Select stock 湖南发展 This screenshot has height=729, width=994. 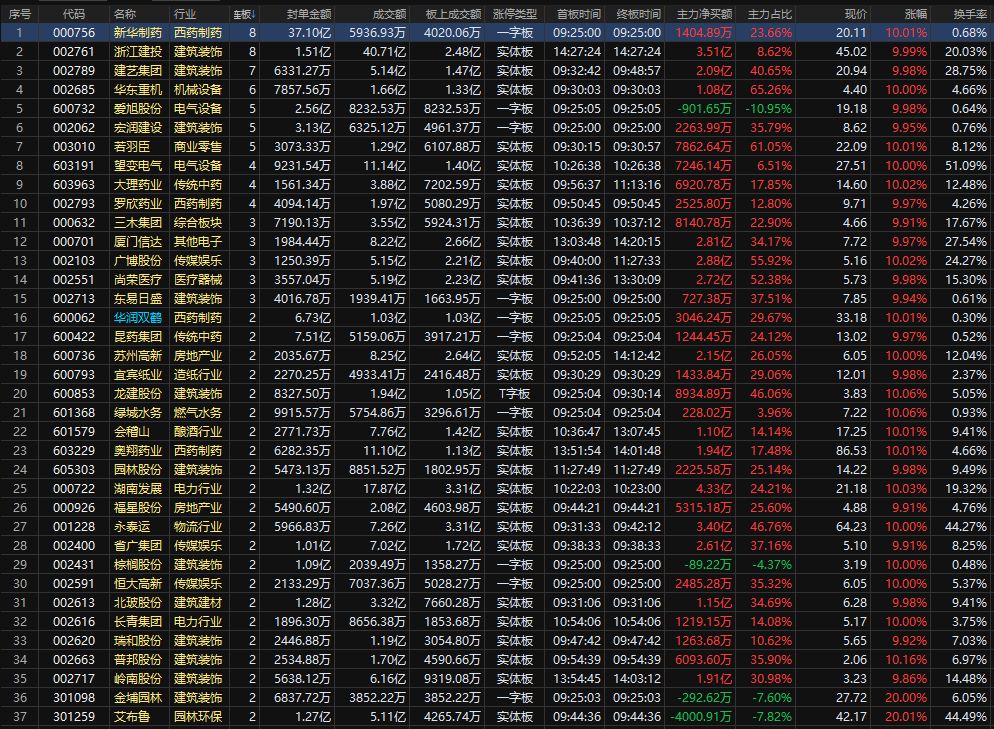(x=138, y=489)
